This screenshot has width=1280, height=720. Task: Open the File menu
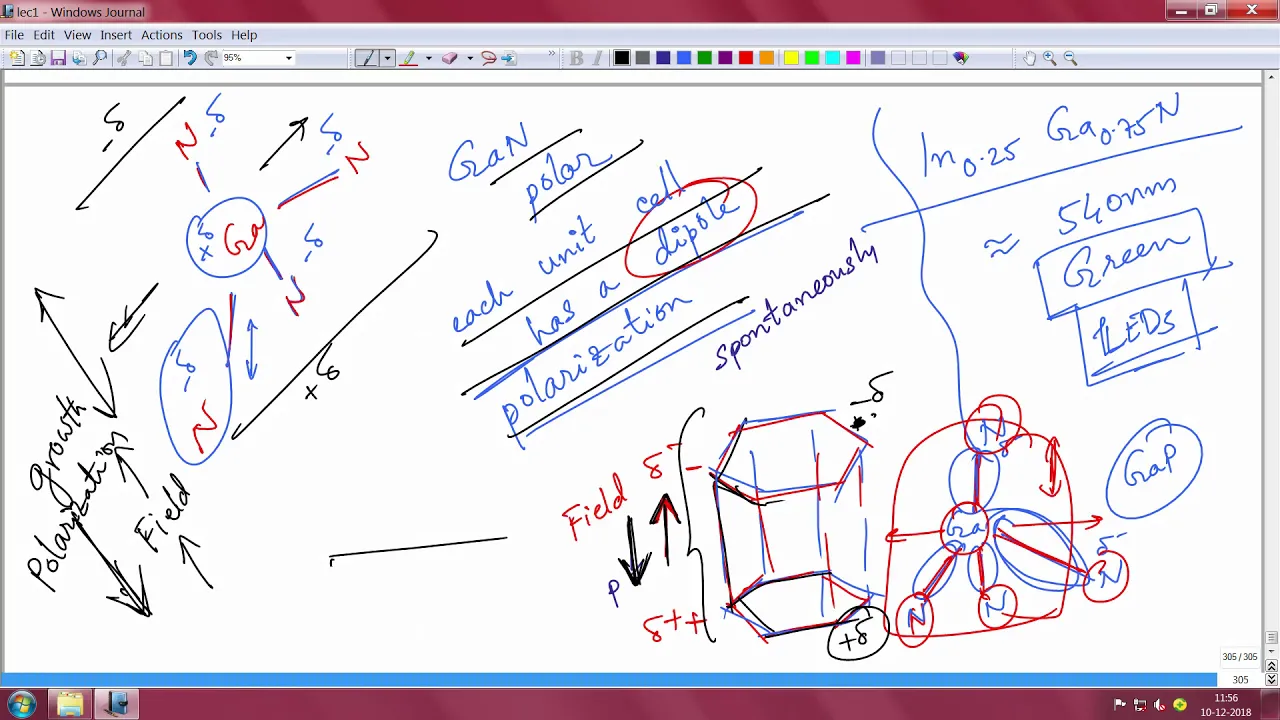pyautogui.click(x=14, y=34)
